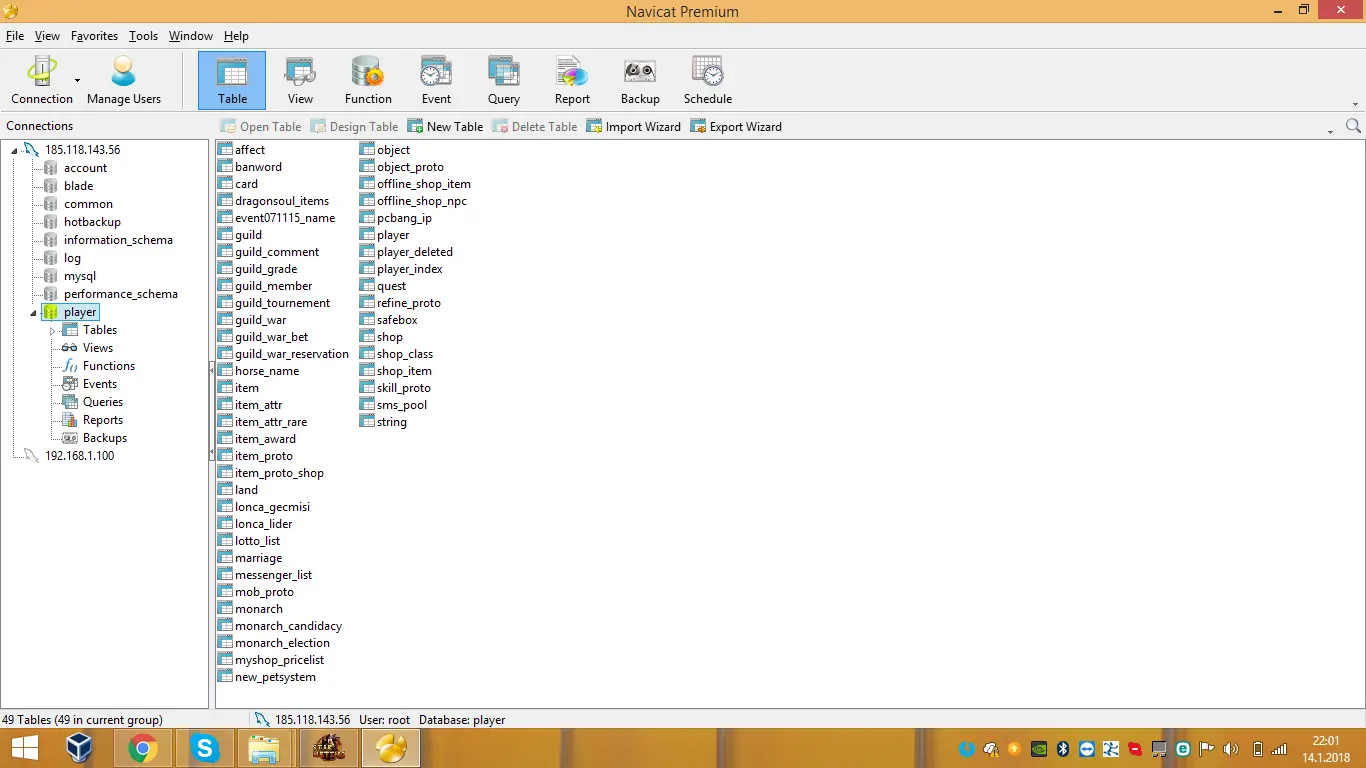This screenshot has height=768, width=1366.
Task: Select the guild_war_reservation table
Action: [292, 354]
